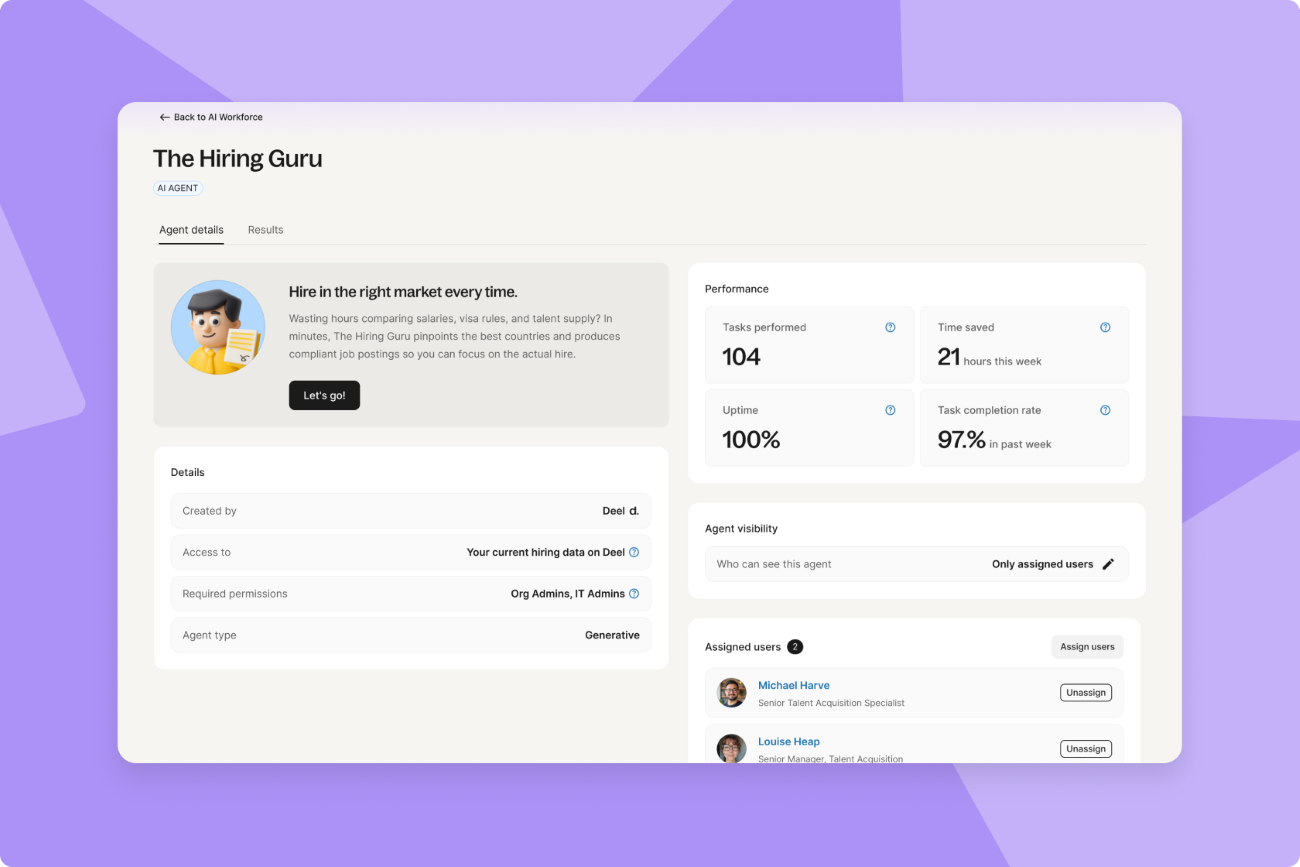This screenshot has height=867, width=1300.
Task: Unassign Michael Harve from the agent
Action: coord(1086,692)
